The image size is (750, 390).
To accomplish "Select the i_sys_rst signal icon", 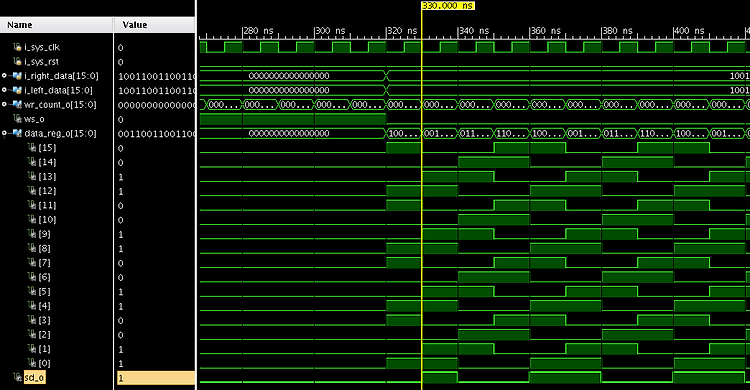I will click(17, 61).
